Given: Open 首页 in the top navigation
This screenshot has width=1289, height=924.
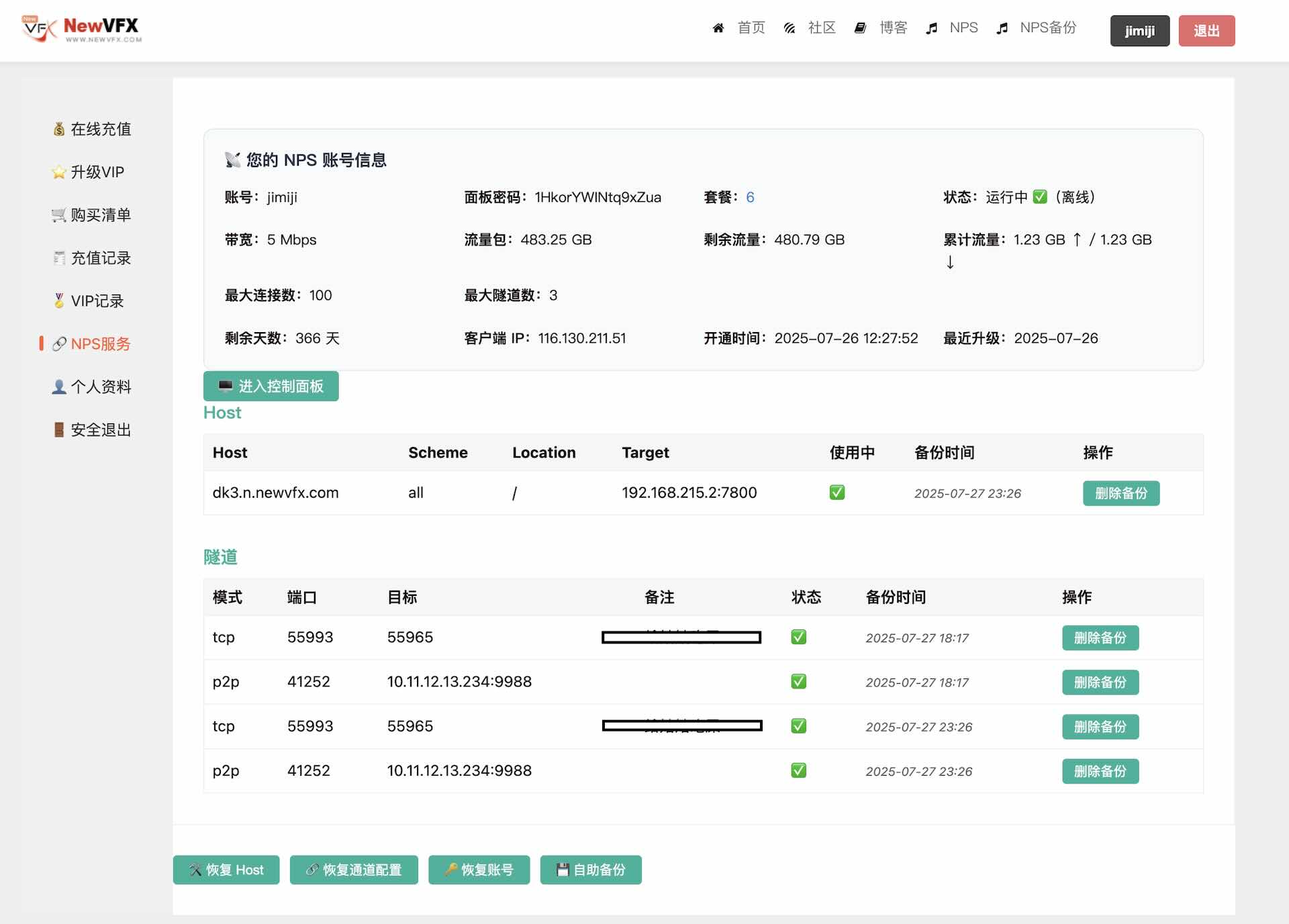Looking at the screenshot, I should 751,28.
